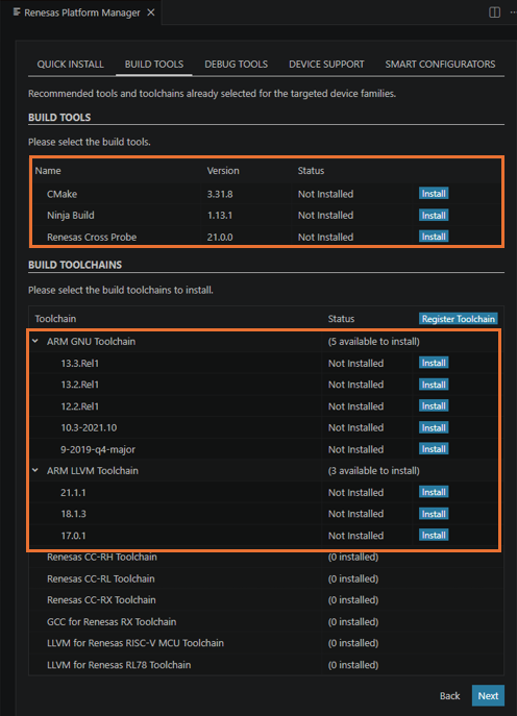This screenshot has height=716, width=517.
Task: Open the DEBUG TOOLS tab
Action: (x=236, y=64)
